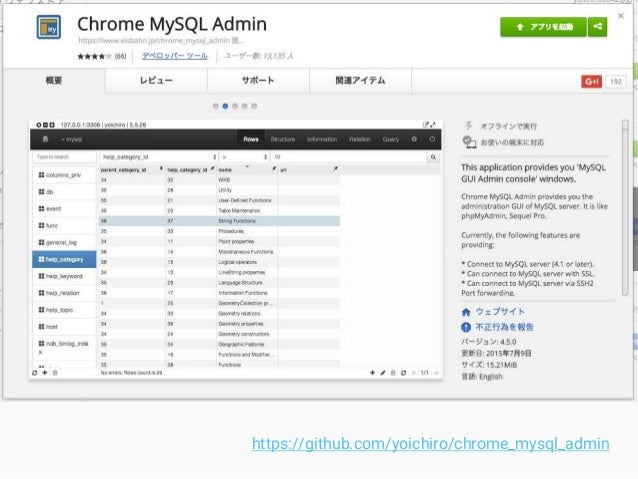Click the magnifier search button
The height and width of the screenshot is (479, 638).
[x=433, y=157]
